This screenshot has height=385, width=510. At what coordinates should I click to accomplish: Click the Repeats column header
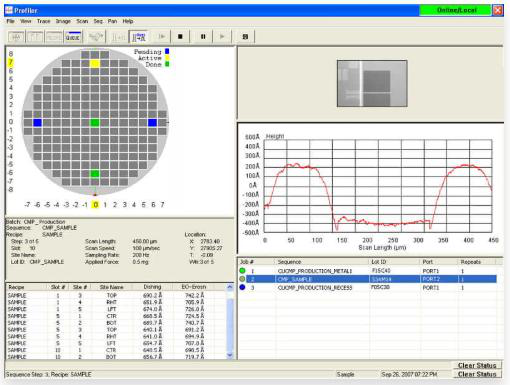[x=477, y=262]
